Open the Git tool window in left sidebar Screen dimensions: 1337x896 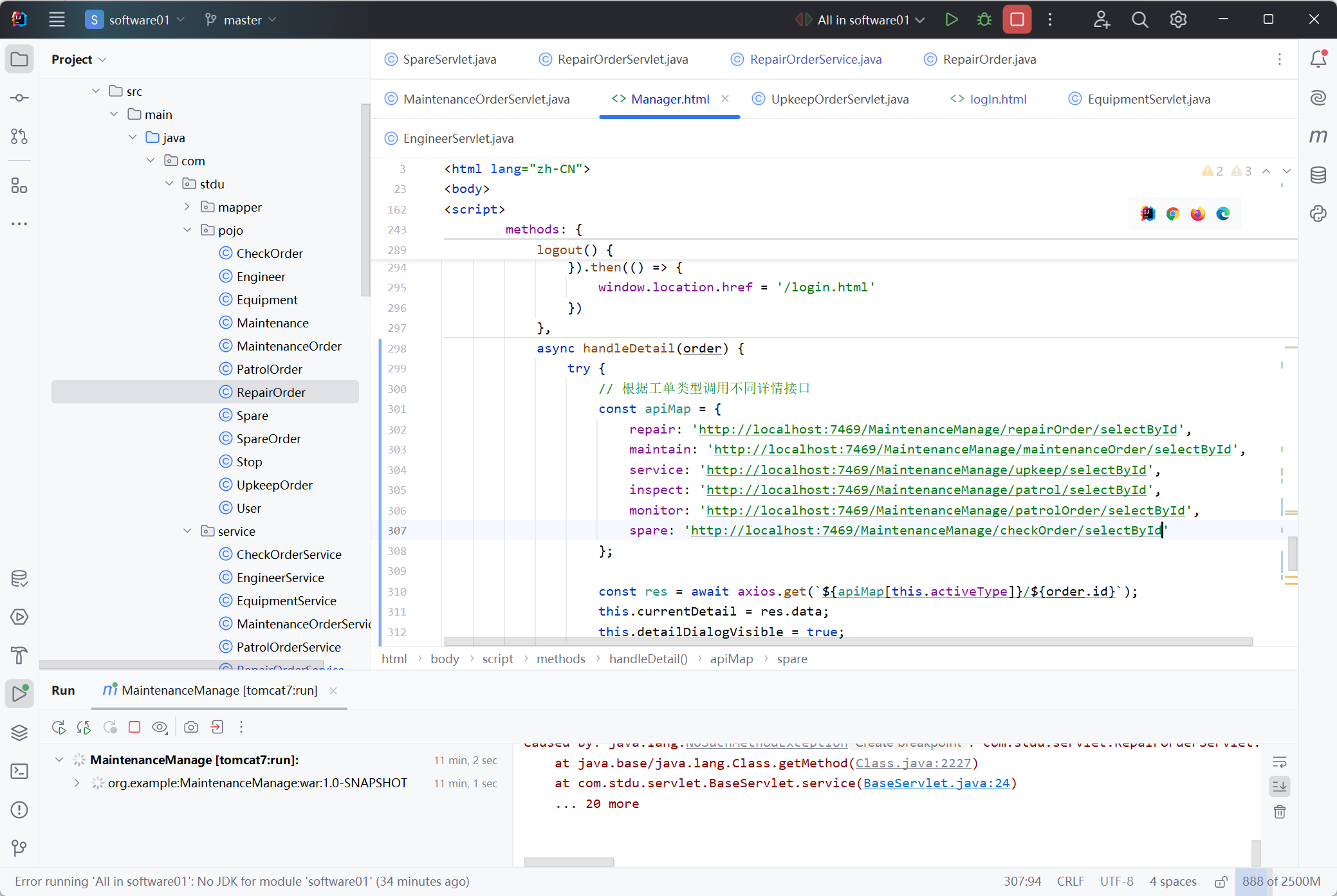point(19,848)
